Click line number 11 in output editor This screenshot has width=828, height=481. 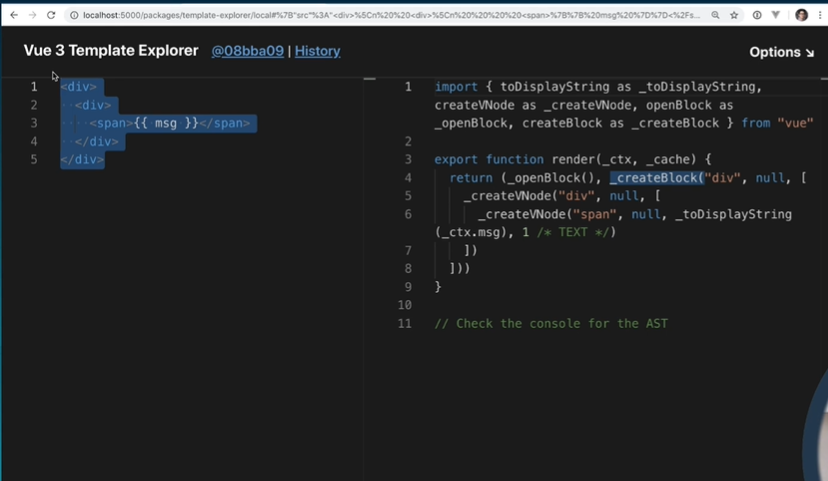404,324
